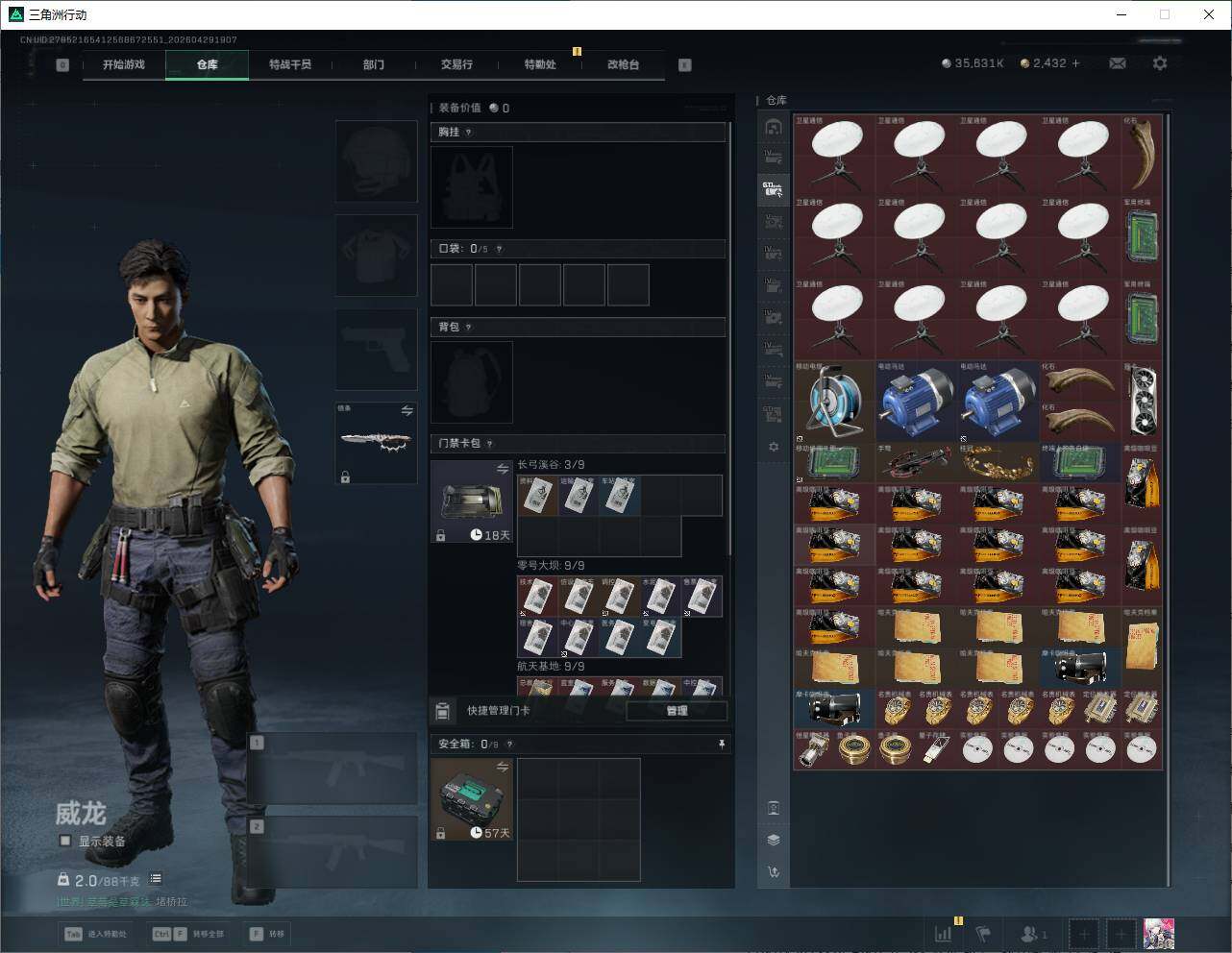The image size is (1232, 953).
Task: Click the help icon beside 门禁卡包
Action: click(x=489, y=444)
